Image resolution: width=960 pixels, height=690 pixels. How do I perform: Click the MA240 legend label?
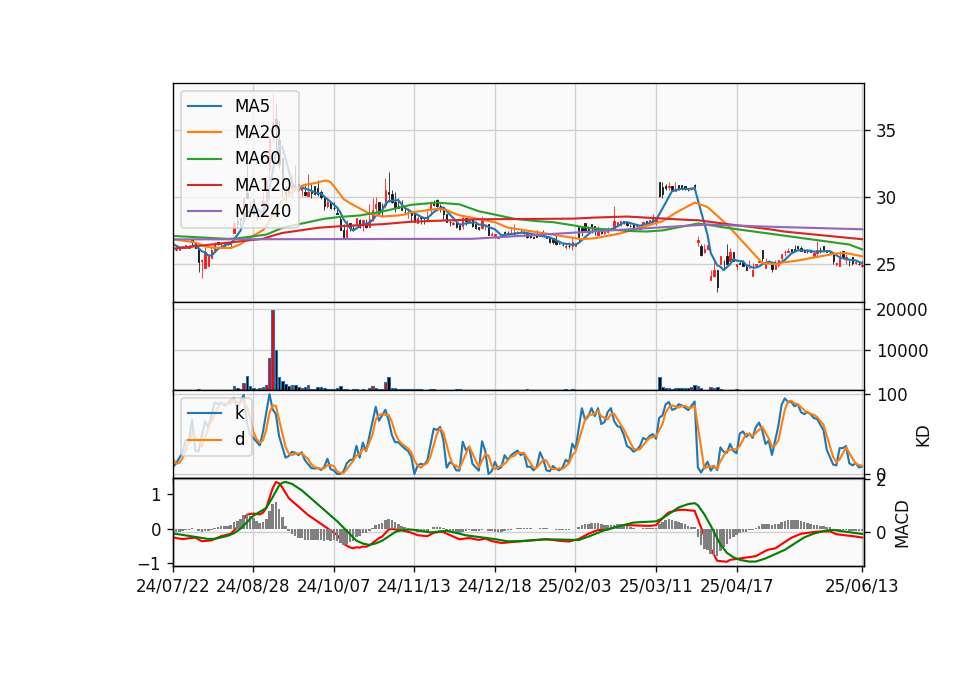(x=263, y=211)
